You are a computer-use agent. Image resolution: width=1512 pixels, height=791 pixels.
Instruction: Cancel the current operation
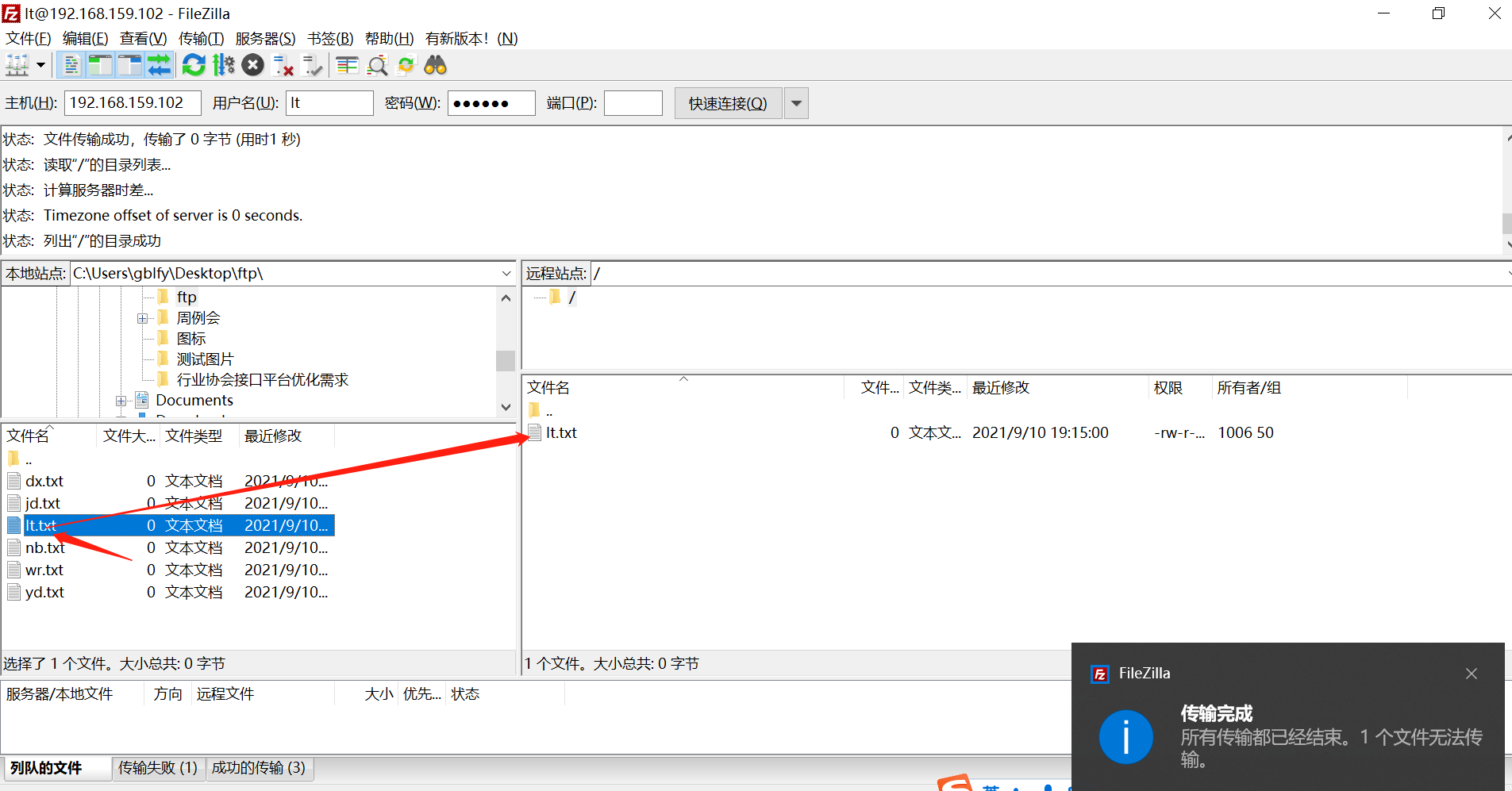[x=252, y=65]
